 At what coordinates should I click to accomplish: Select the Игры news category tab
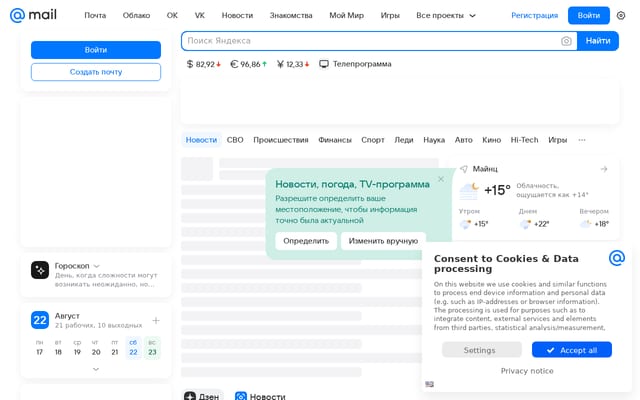coord(558,140)
